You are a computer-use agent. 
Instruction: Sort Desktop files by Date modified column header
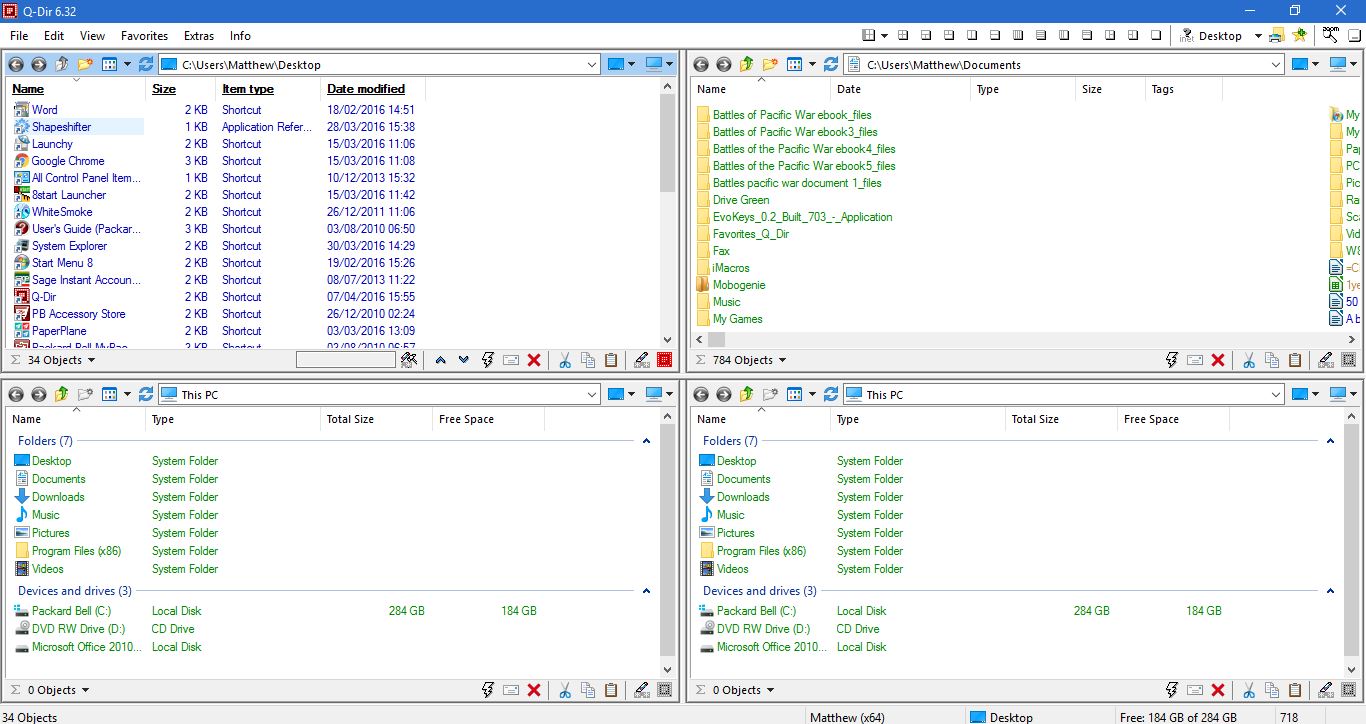point(366,88)
